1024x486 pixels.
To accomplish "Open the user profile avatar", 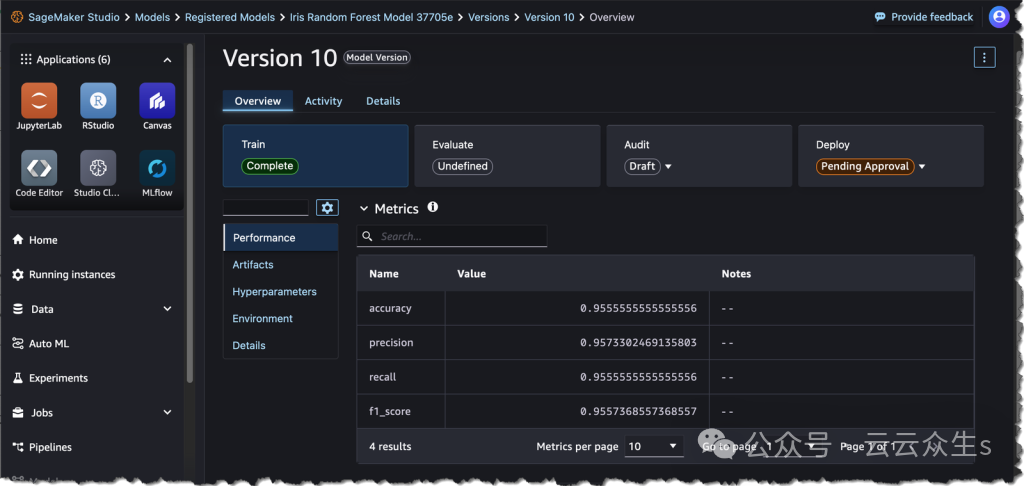I will click(x=999, y=17).
